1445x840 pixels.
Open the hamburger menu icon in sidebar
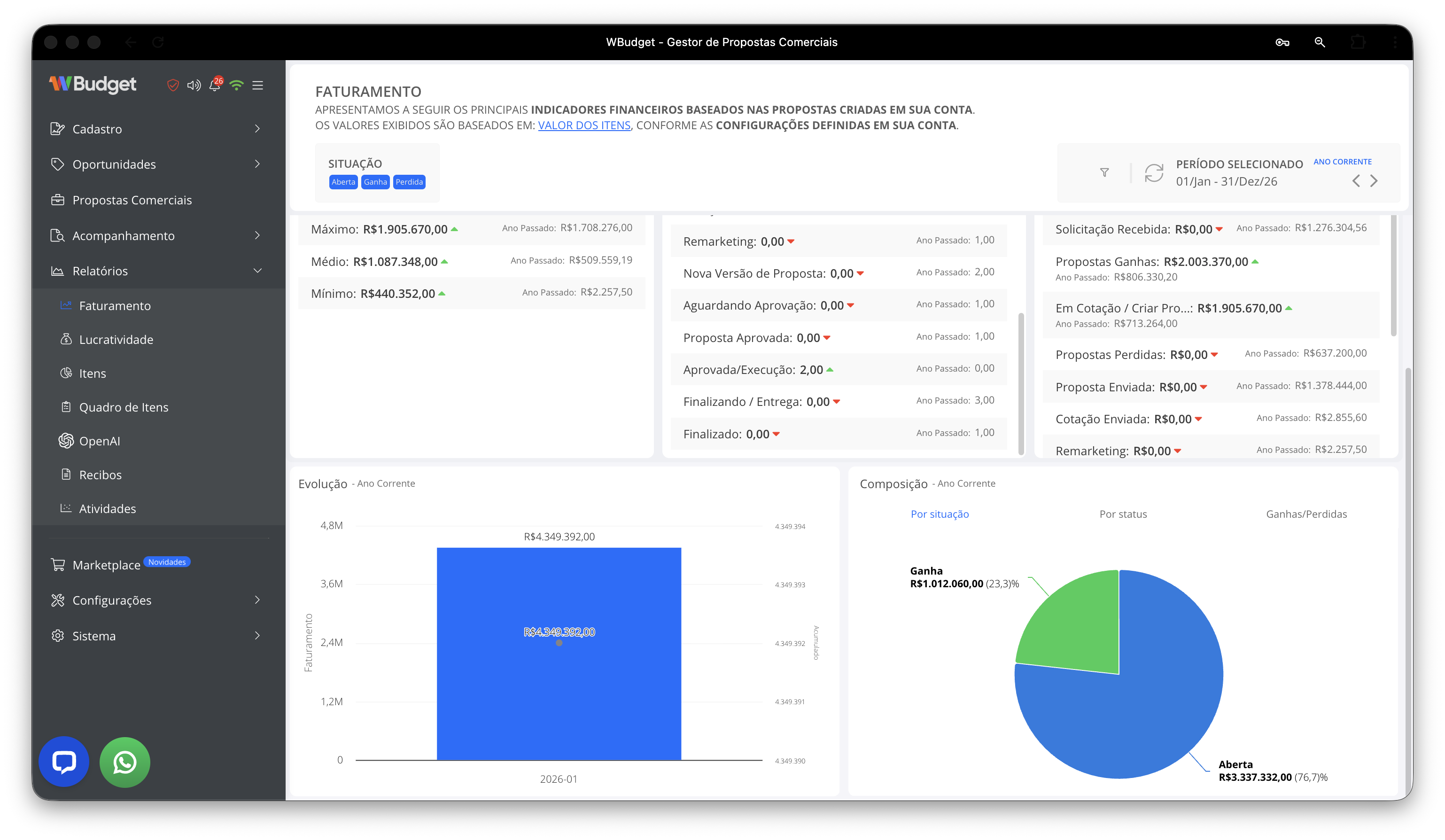pos(258,86)
